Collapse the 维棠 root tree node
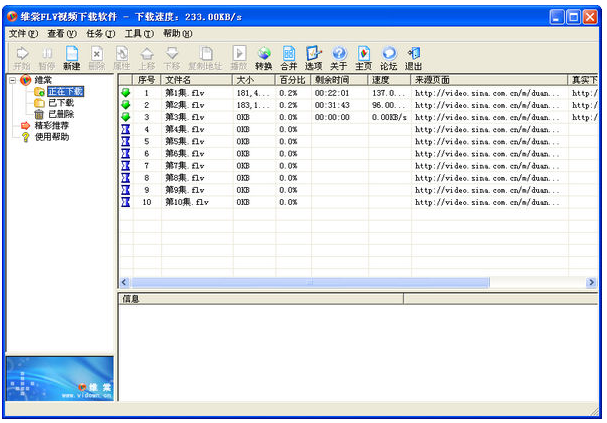Screen dimensions: 607x423 11,80
